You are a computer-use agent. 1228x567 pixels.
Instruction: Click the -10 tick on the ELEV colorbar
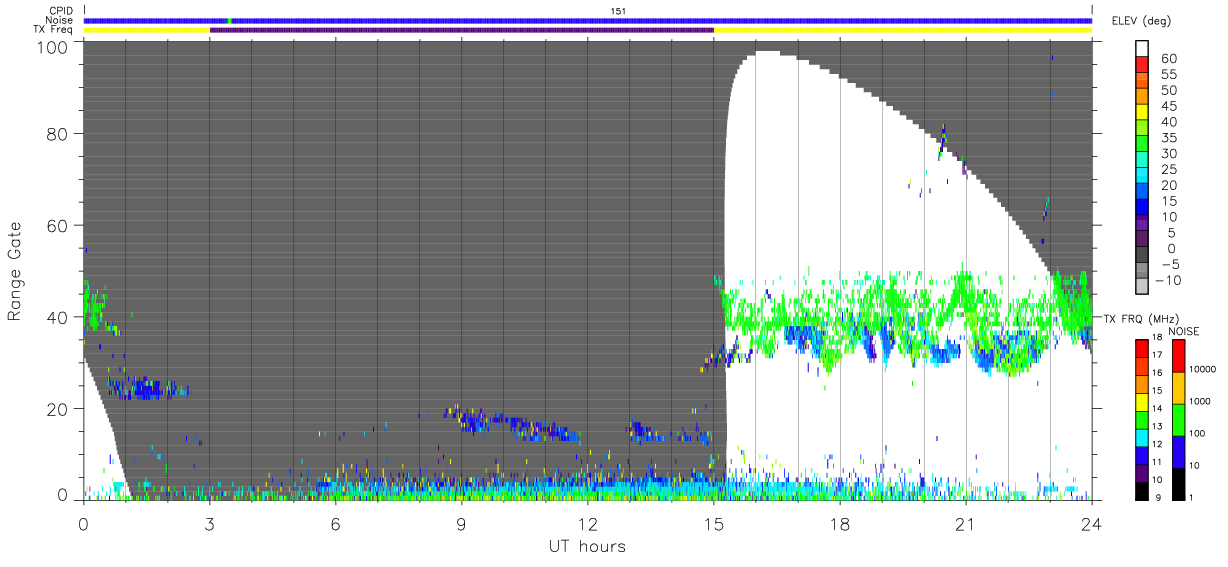pos(1169,280)
